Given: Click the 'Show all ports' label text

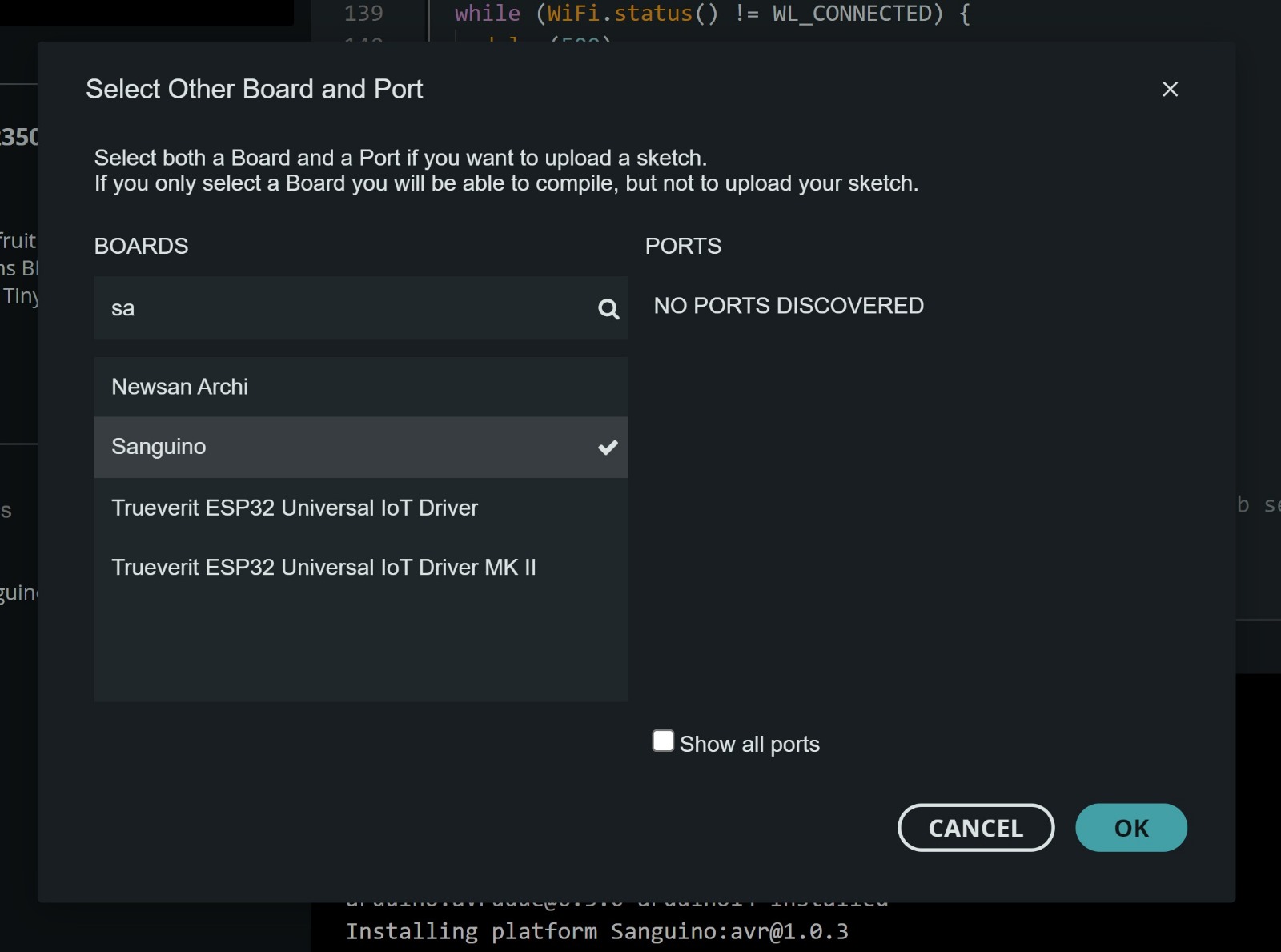Looking at the screenshot, I should [749, 745].
